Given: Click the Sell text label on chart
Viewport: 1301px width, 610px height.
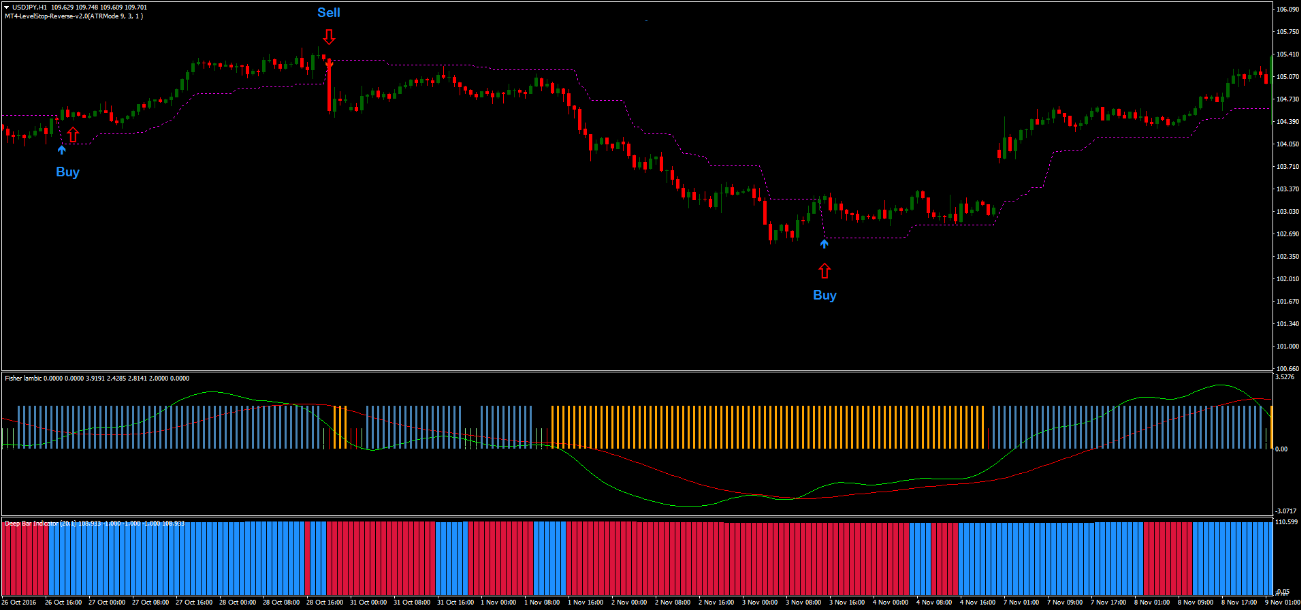Looking at the screenshot, I should 329,12.
